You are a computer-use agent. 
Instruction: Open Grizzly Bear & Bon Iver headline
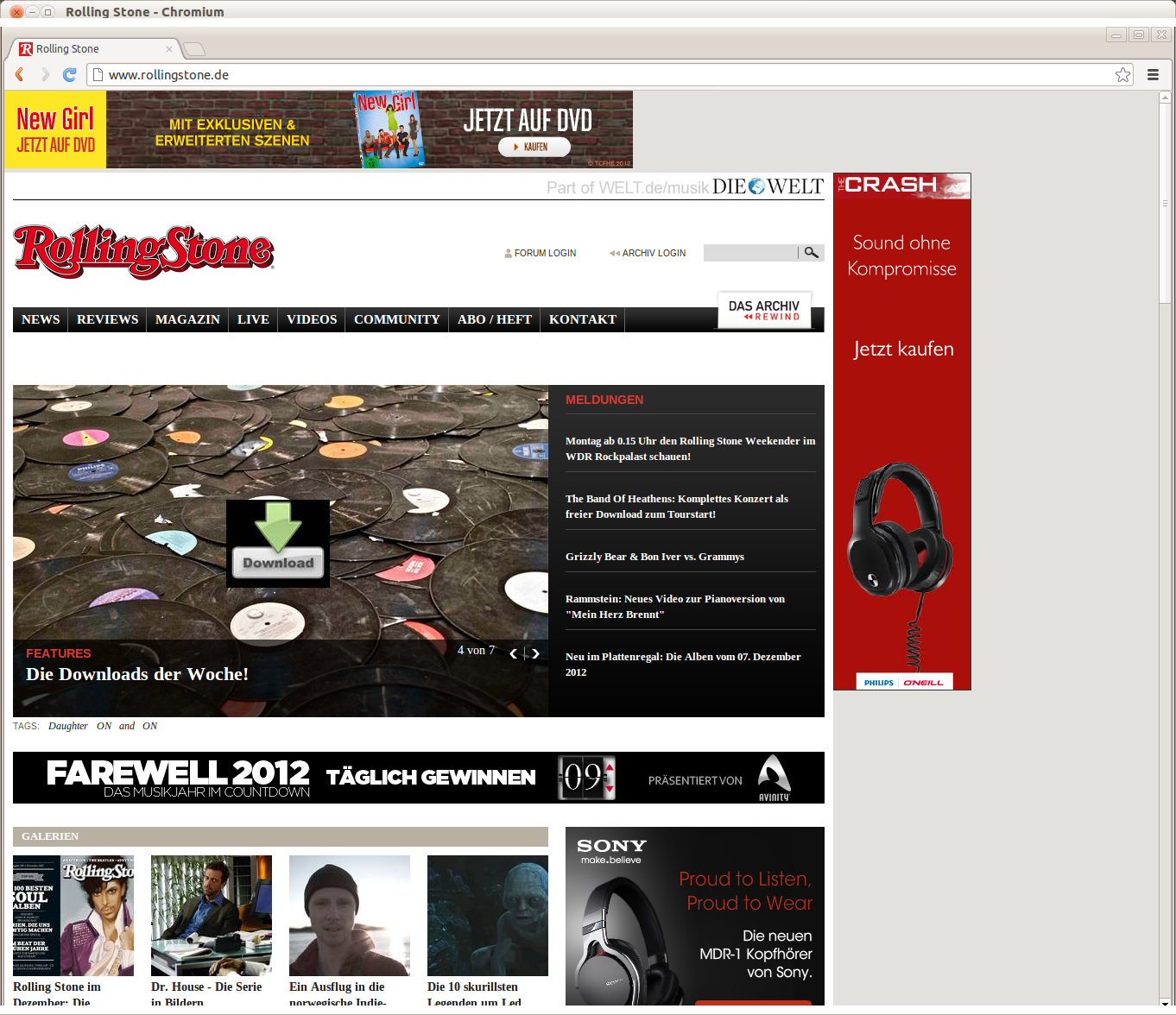coord(654,557)
